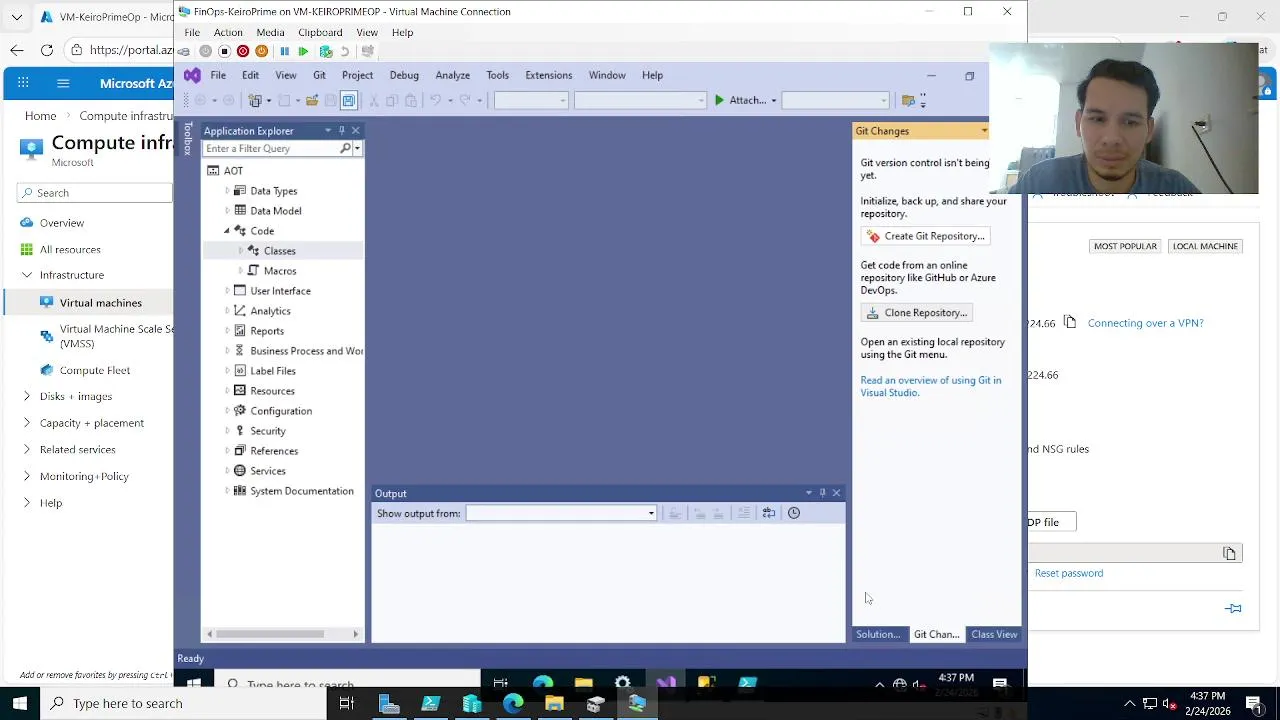The image size is (1280, 720).
Task: Click Clone Repository button
Action: point(917,313)
